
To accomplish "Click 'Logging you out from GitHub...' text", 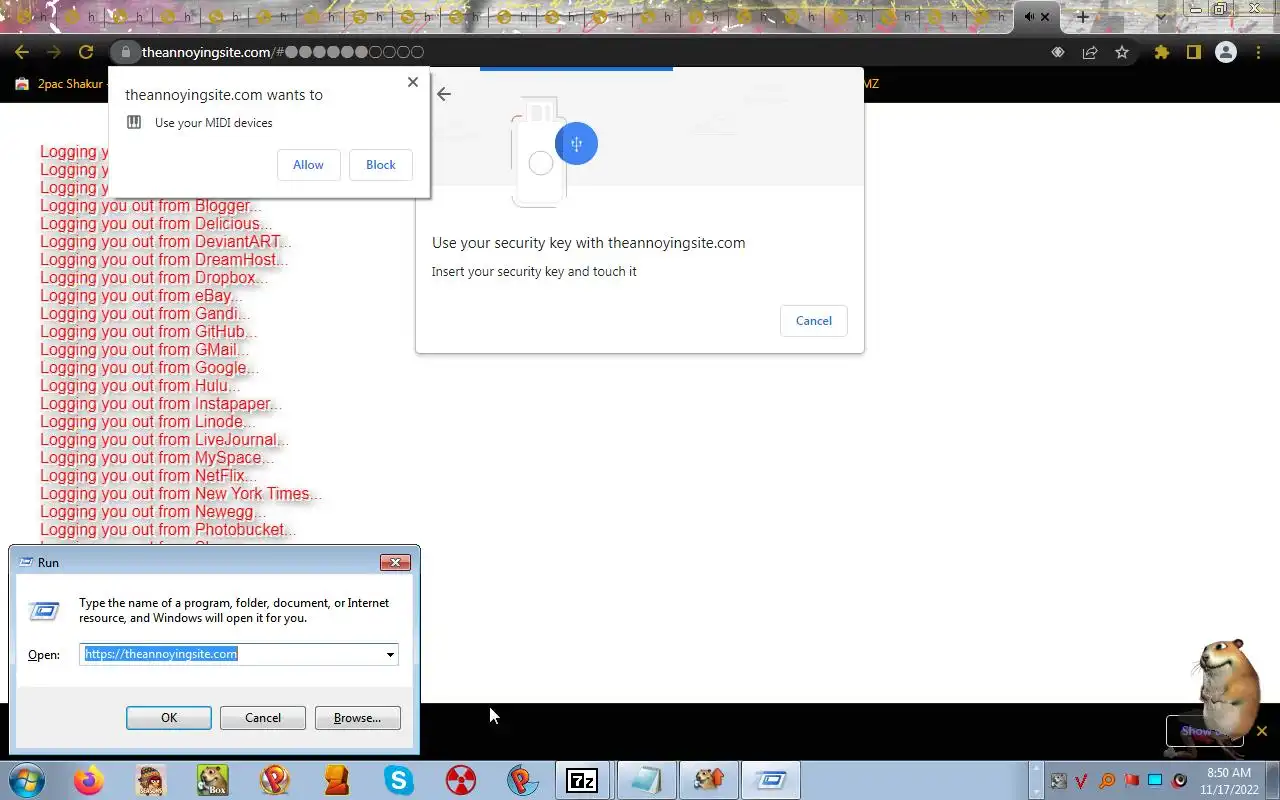I will tap(148, 332).
